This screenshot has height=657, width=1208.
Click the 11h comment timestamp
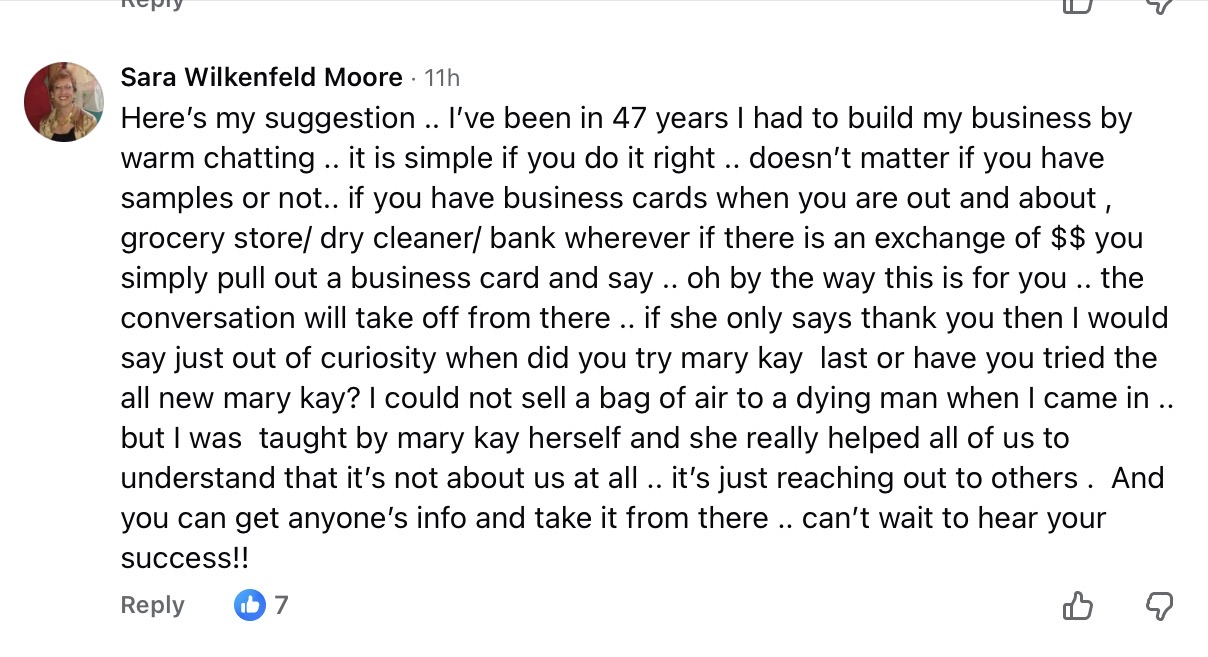coord(442,77)
